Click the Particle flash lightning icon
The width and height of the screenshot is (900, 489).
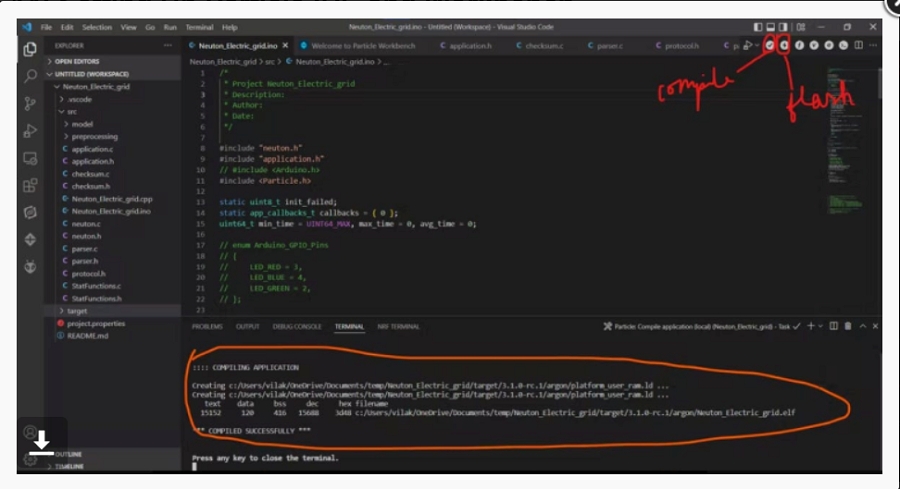(x=785, y=45)
